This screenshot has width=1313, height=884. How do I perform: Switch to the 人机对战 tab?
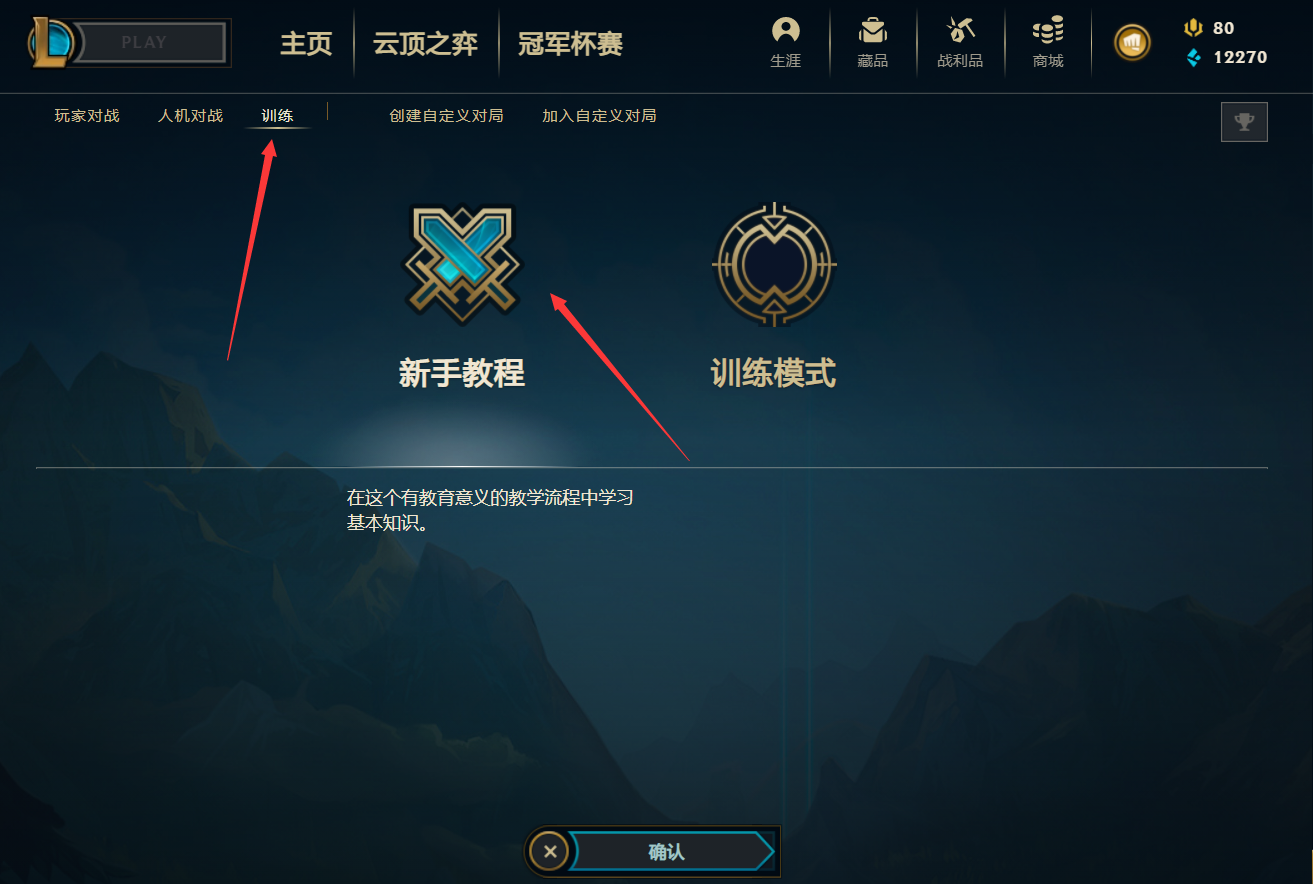(x=190, y=116)
